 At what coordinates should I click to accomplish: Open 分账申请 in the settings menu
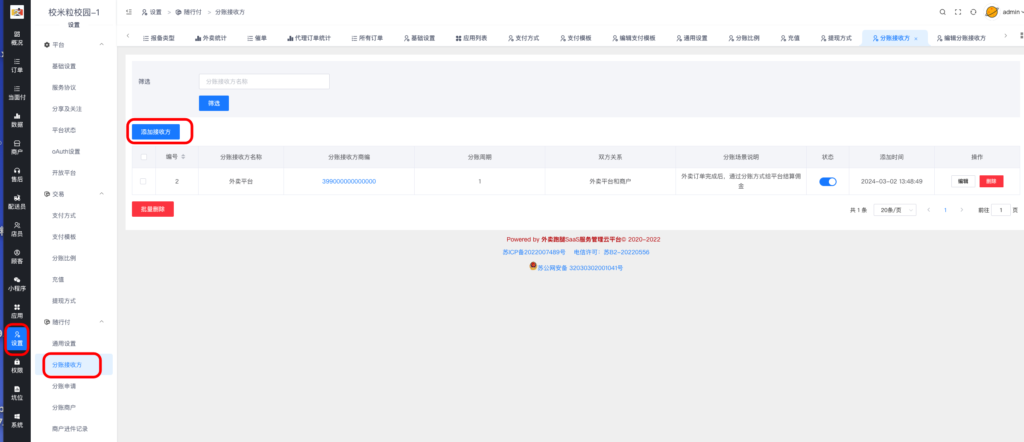64,386
